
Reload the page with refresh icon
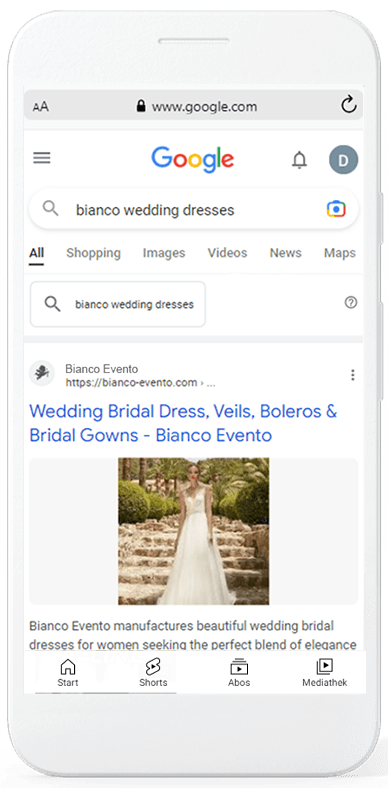click(x=348, y=105)
